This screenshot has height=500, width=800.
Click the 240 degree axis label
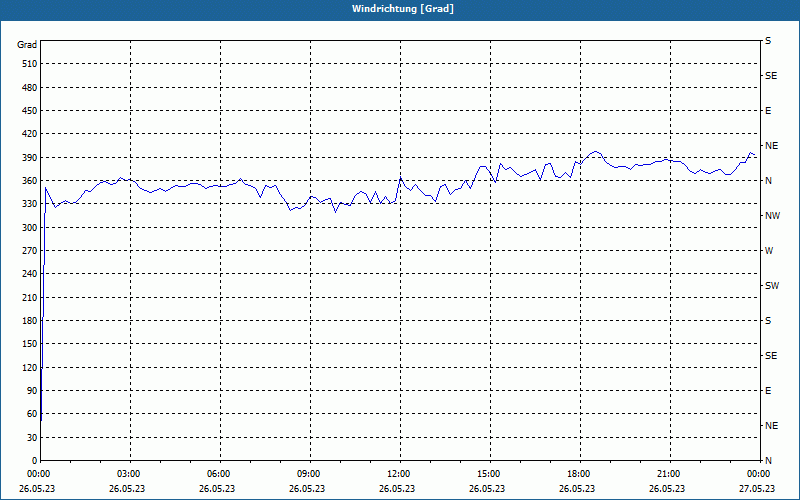click(30, 274)
